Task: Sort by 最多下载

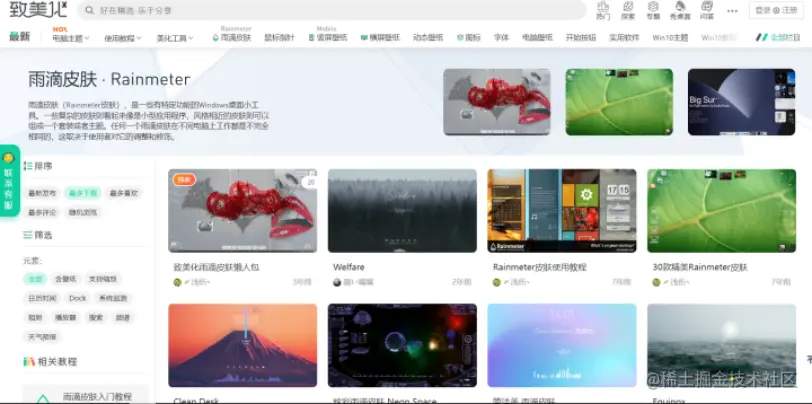Action: (x=82, y=193)
